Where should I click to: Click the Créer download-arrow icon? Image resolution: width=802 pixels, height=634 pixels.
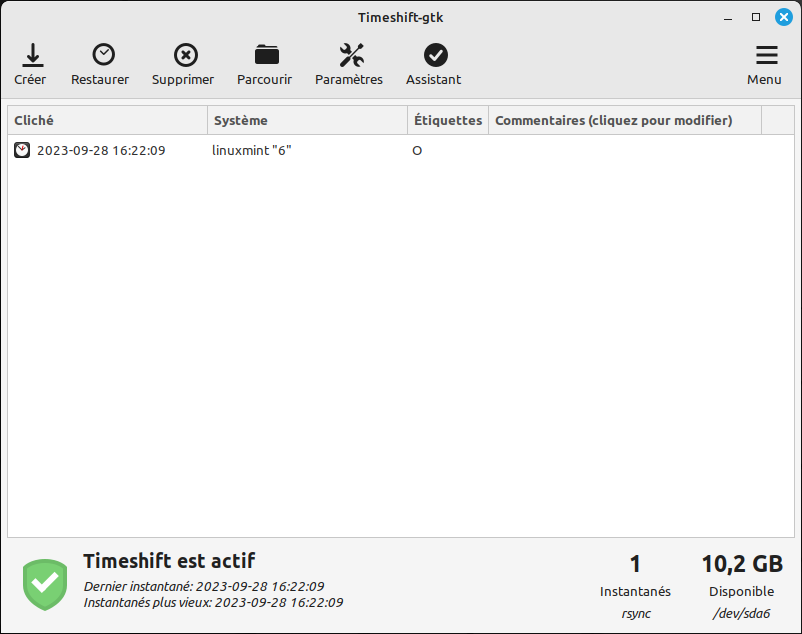[x=33, y=55]
